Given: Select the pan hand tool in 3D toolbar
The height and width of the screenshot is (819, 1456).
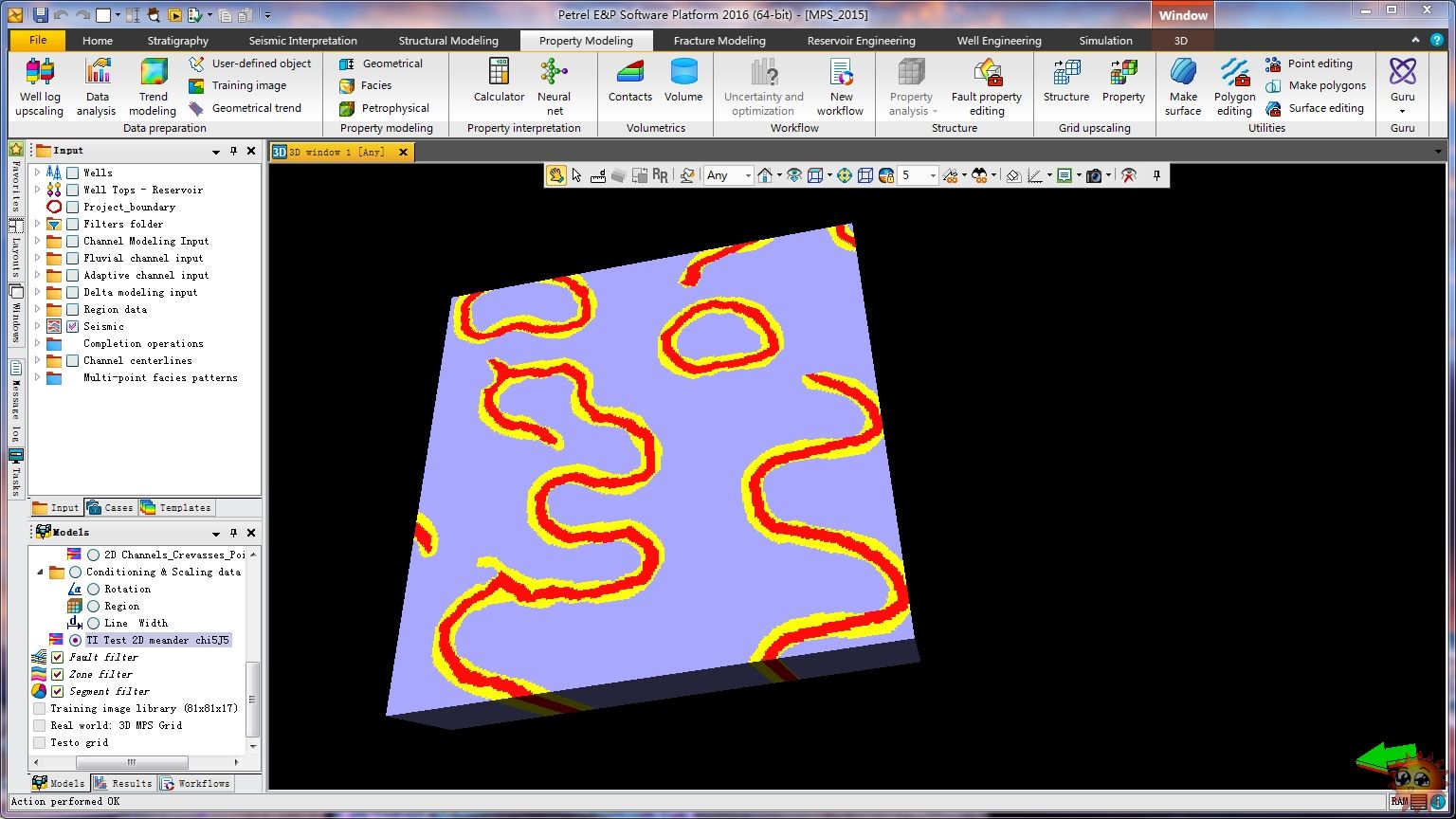Looking at the screenshot, I should [x=555, y=175].
